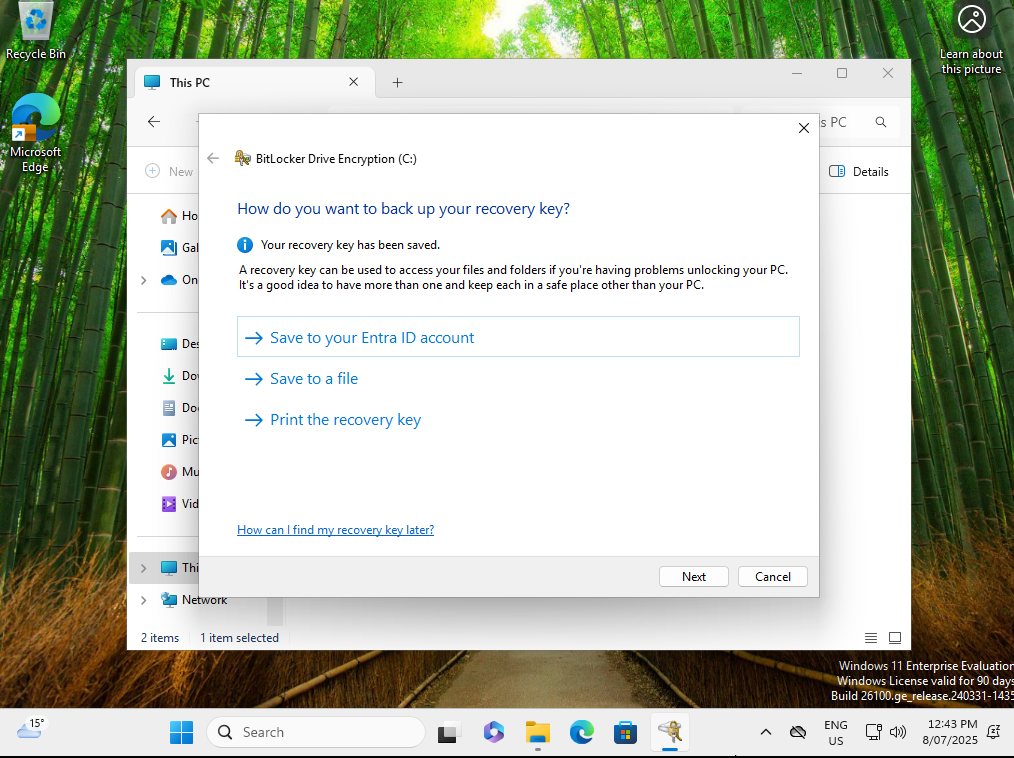Choose Save to a file option
The height and width of the screenshot is (758, 1014).
click(x=313, y=379)
